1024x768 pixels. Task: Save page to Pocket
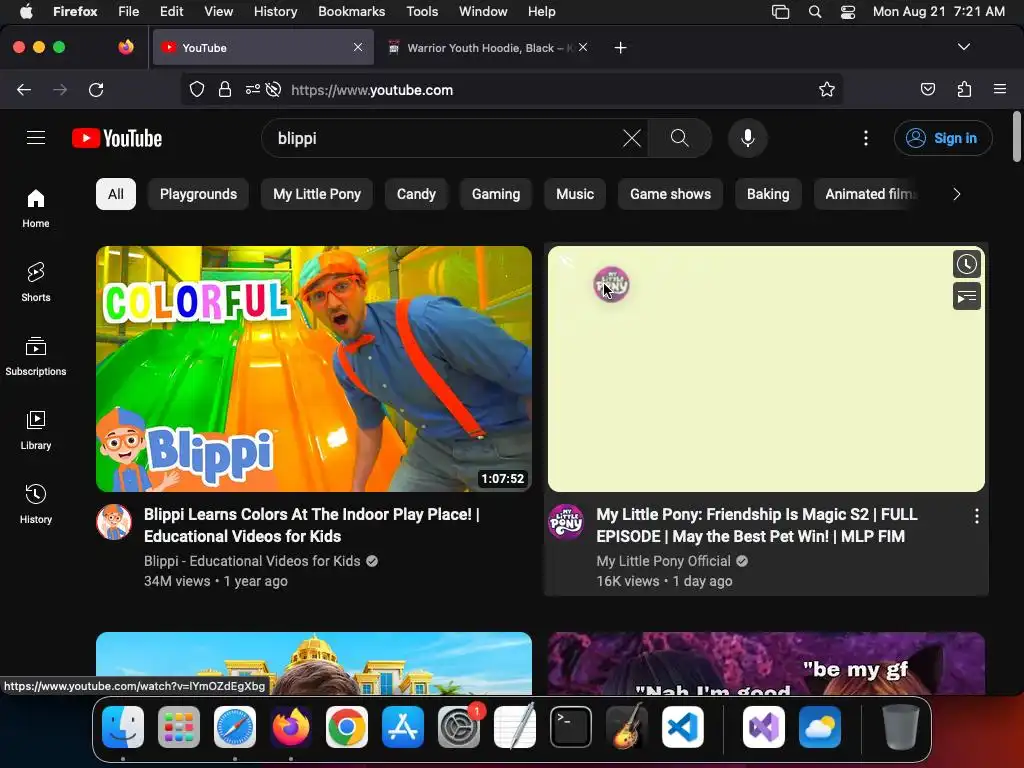click(927, 89)
